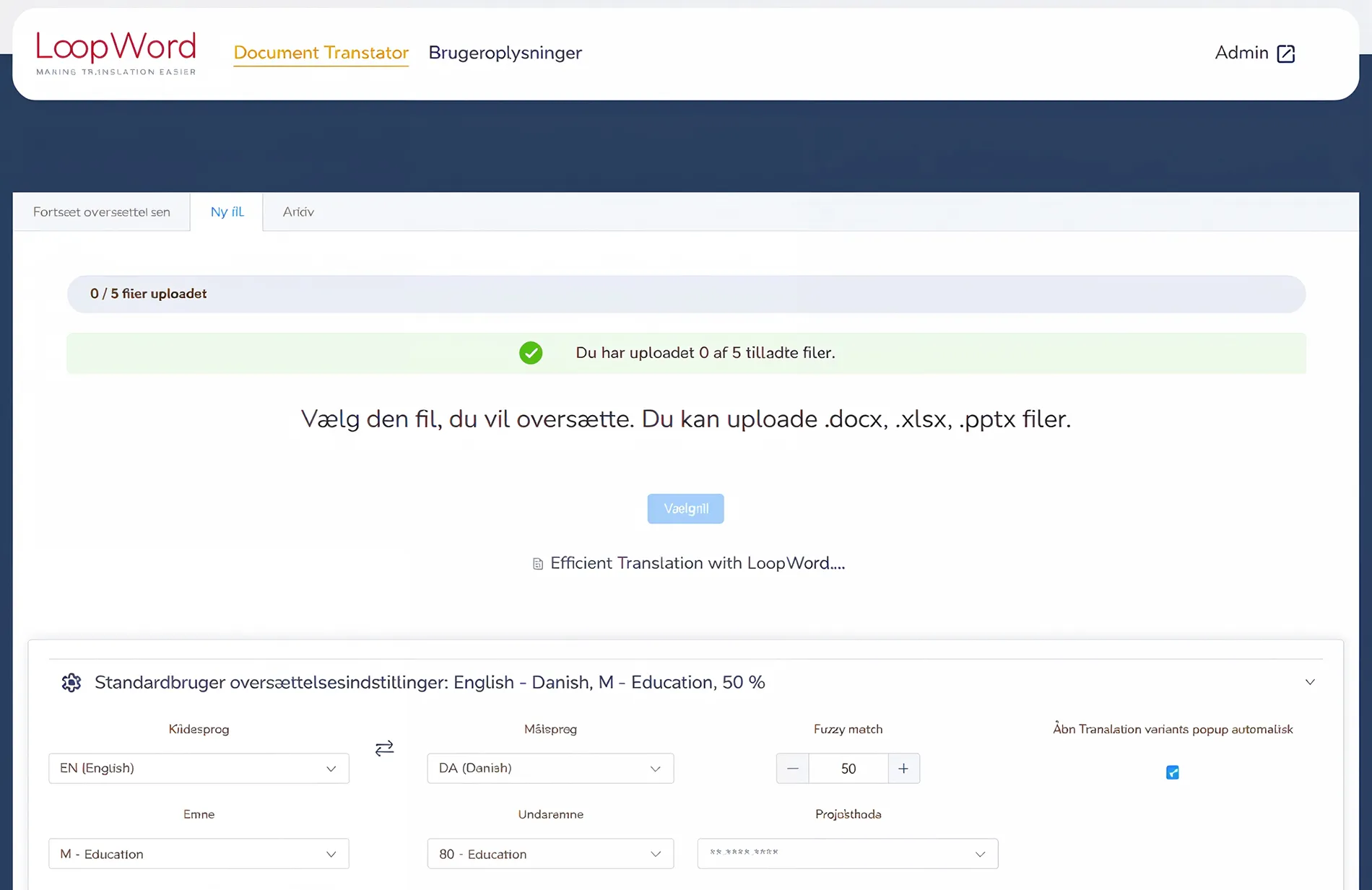Viewport: 1372px width, 890px height.
Task: Increase fuzzy match with plus button
Action: pos(903,769)
